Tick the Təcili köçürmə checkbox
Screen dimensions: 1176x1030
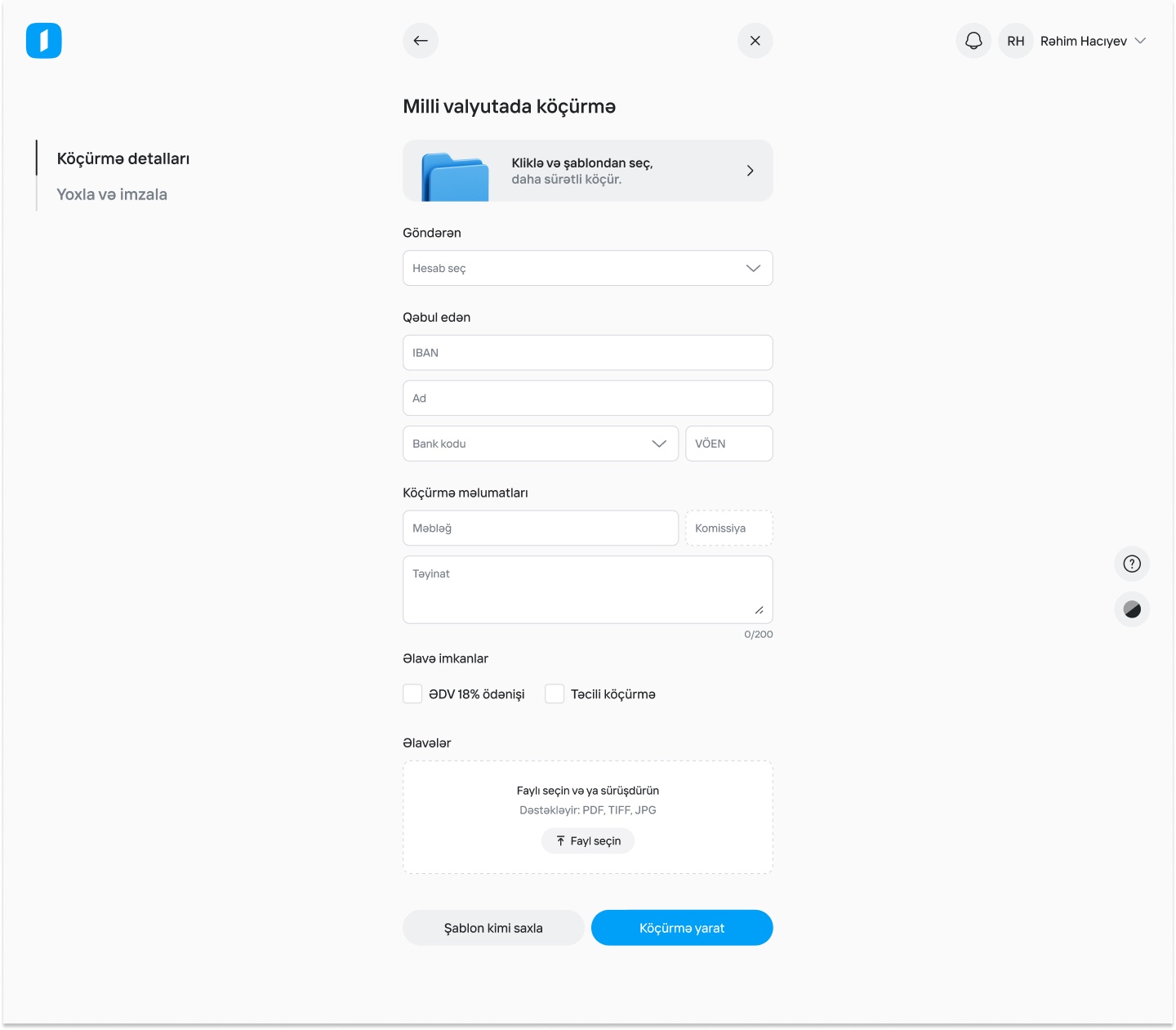555,694
